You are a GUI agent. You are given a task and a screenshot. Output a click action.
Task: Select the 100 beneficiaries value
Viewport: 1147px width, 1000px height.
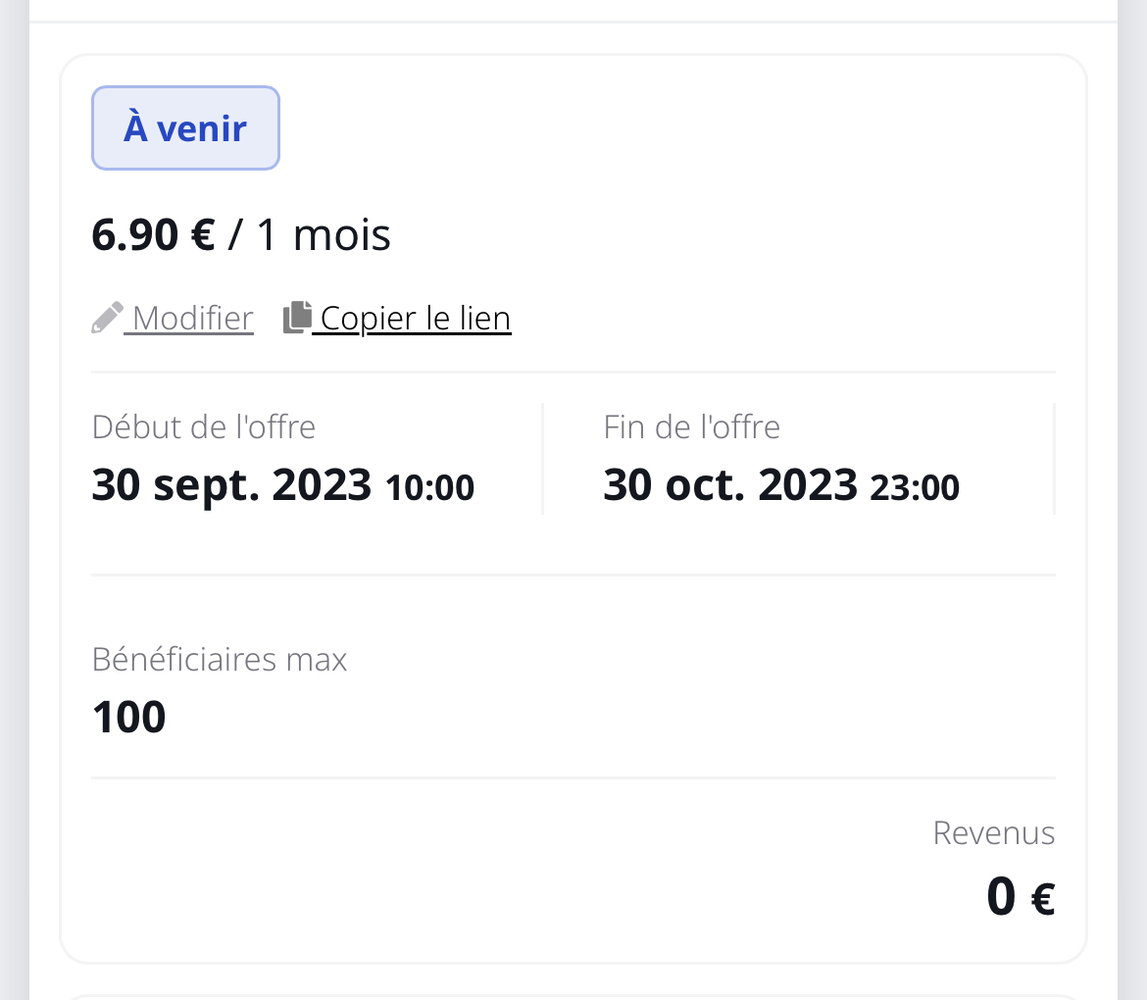coord(129,717)
